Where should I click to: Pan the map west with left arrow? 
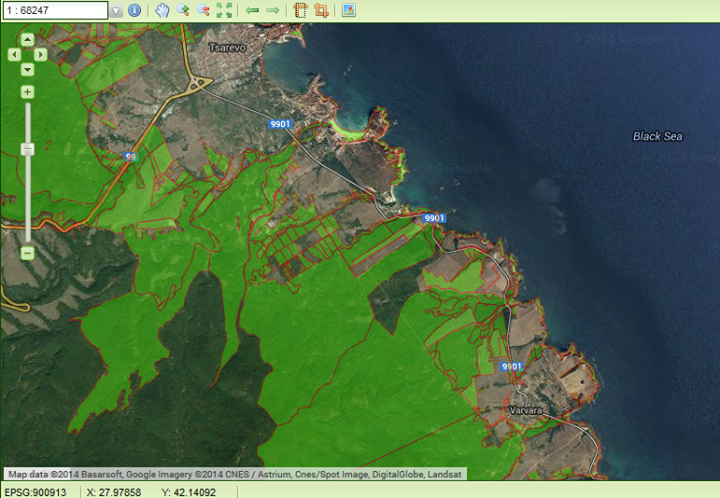[14, 55]
